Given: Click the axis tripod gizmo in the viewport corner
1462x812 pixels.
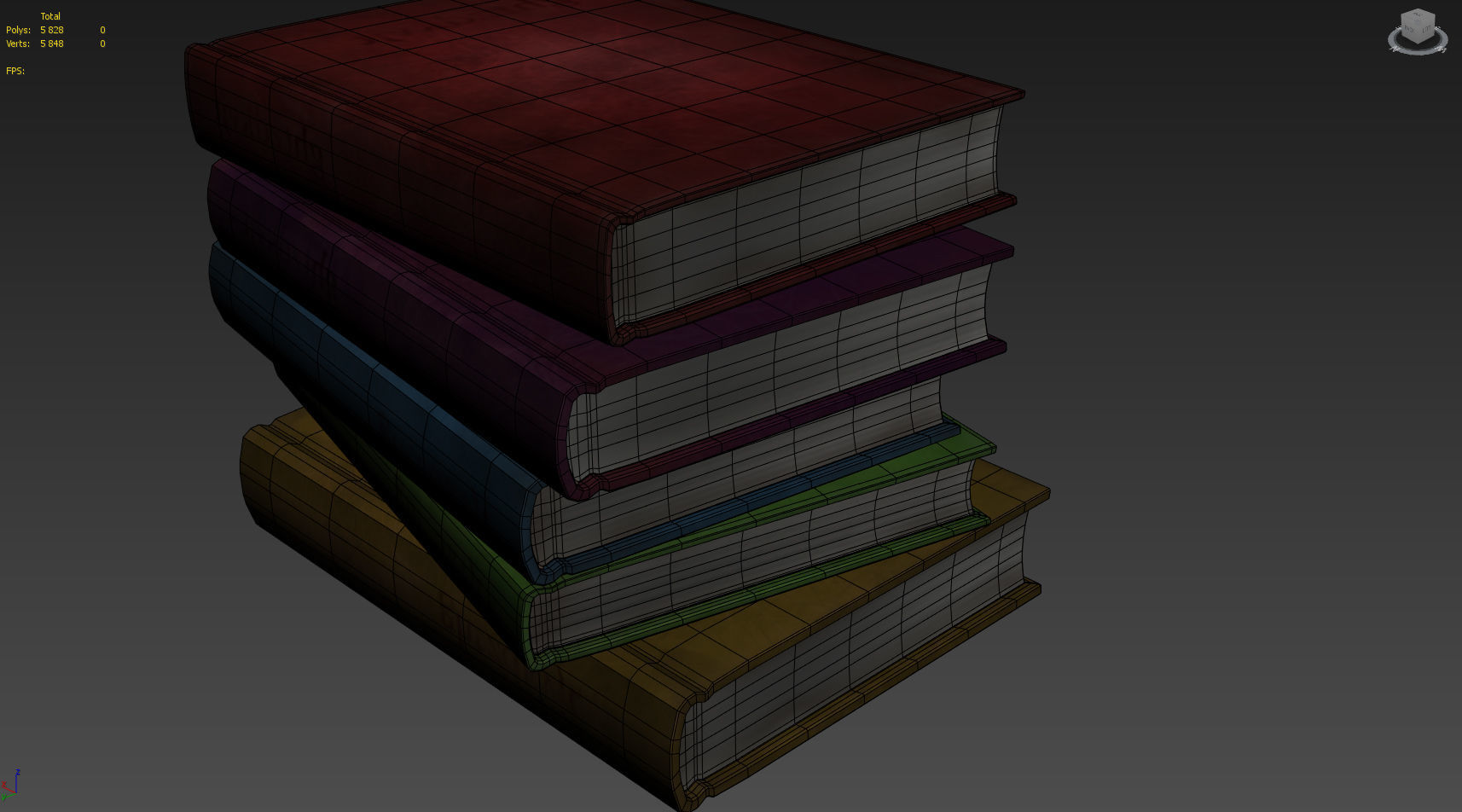Looking at the screenshot, I should coord(9,786).
